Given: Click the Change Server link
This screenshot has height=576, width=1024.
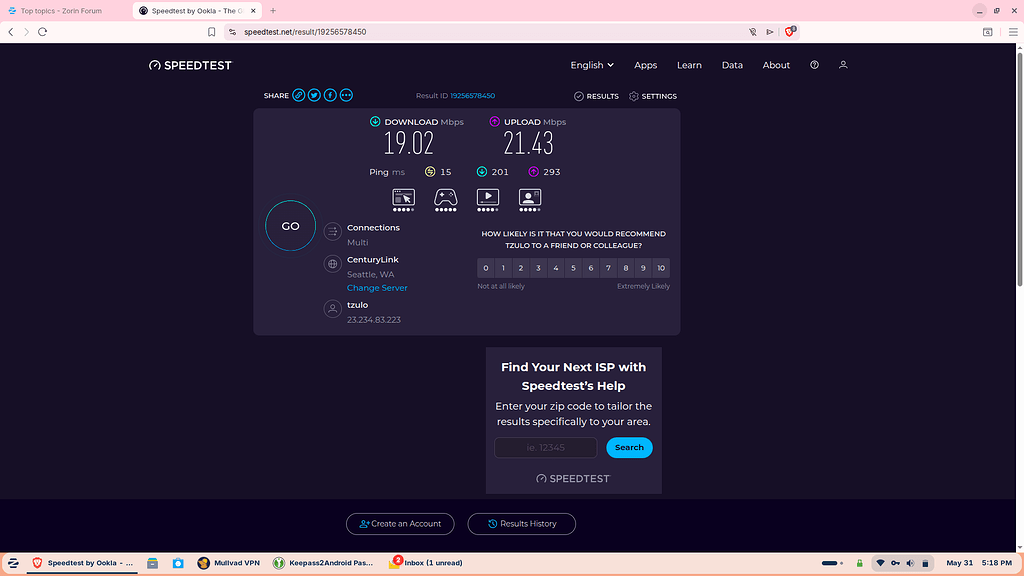Looking at the screenshot, I should tap(377, 288).
